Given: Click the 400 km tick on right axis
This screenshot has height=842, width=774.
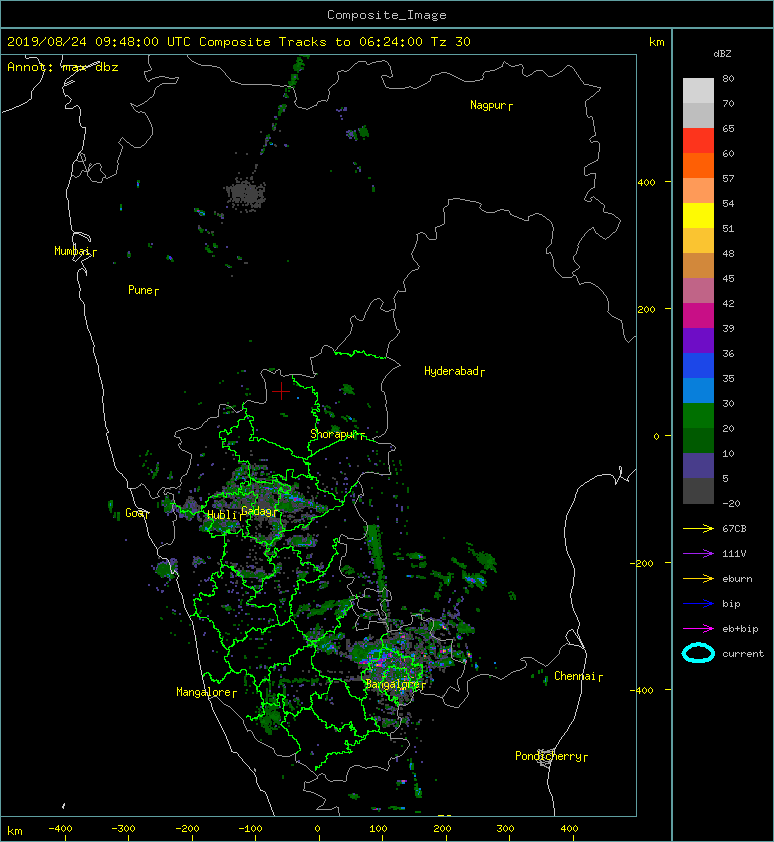Looking at the screenshot, I should (x=647, y=183).
